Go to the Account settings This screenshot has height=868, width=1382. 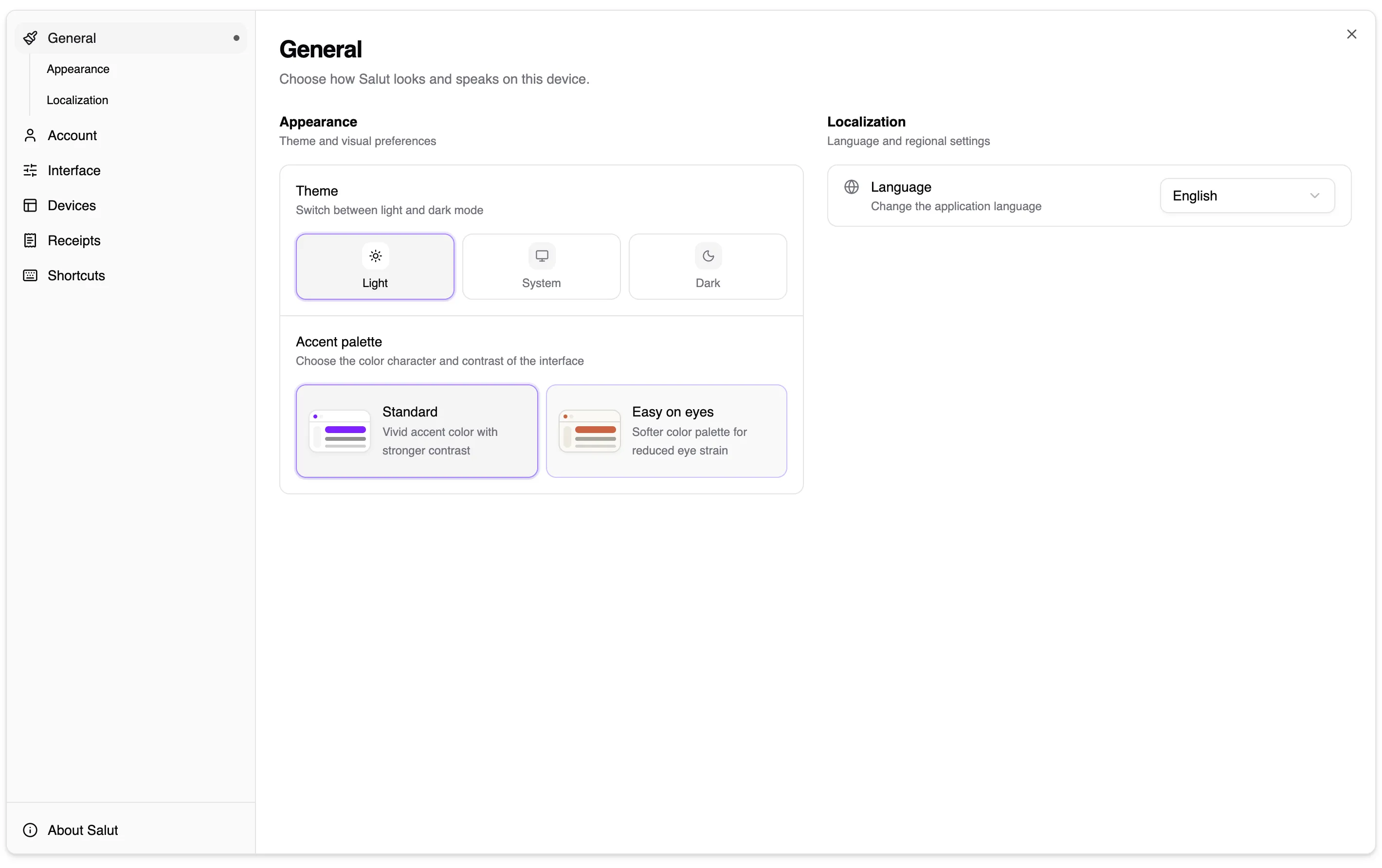[131, 135]
